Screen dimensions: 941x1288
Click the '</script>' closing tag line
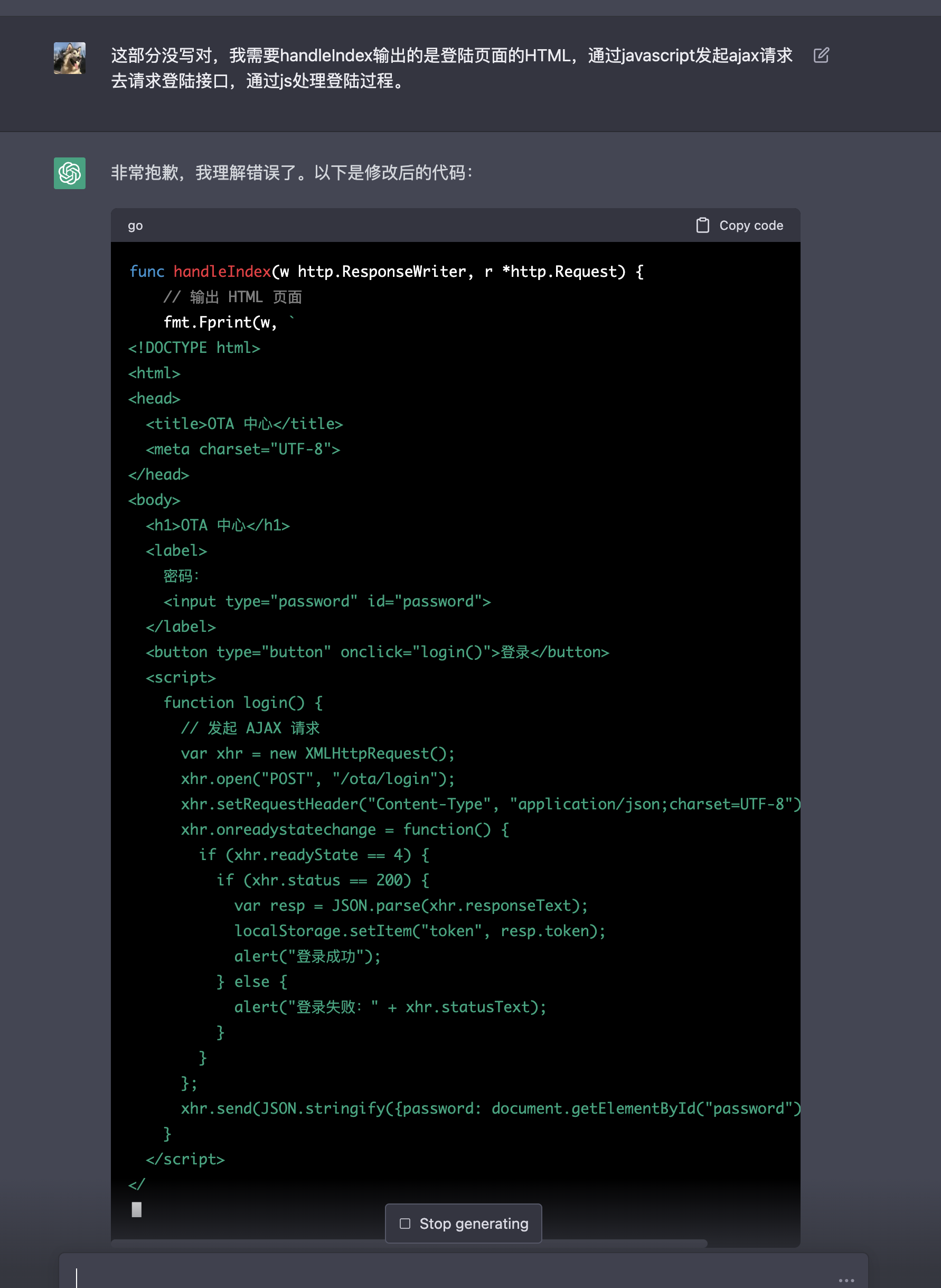(185, 1159)
